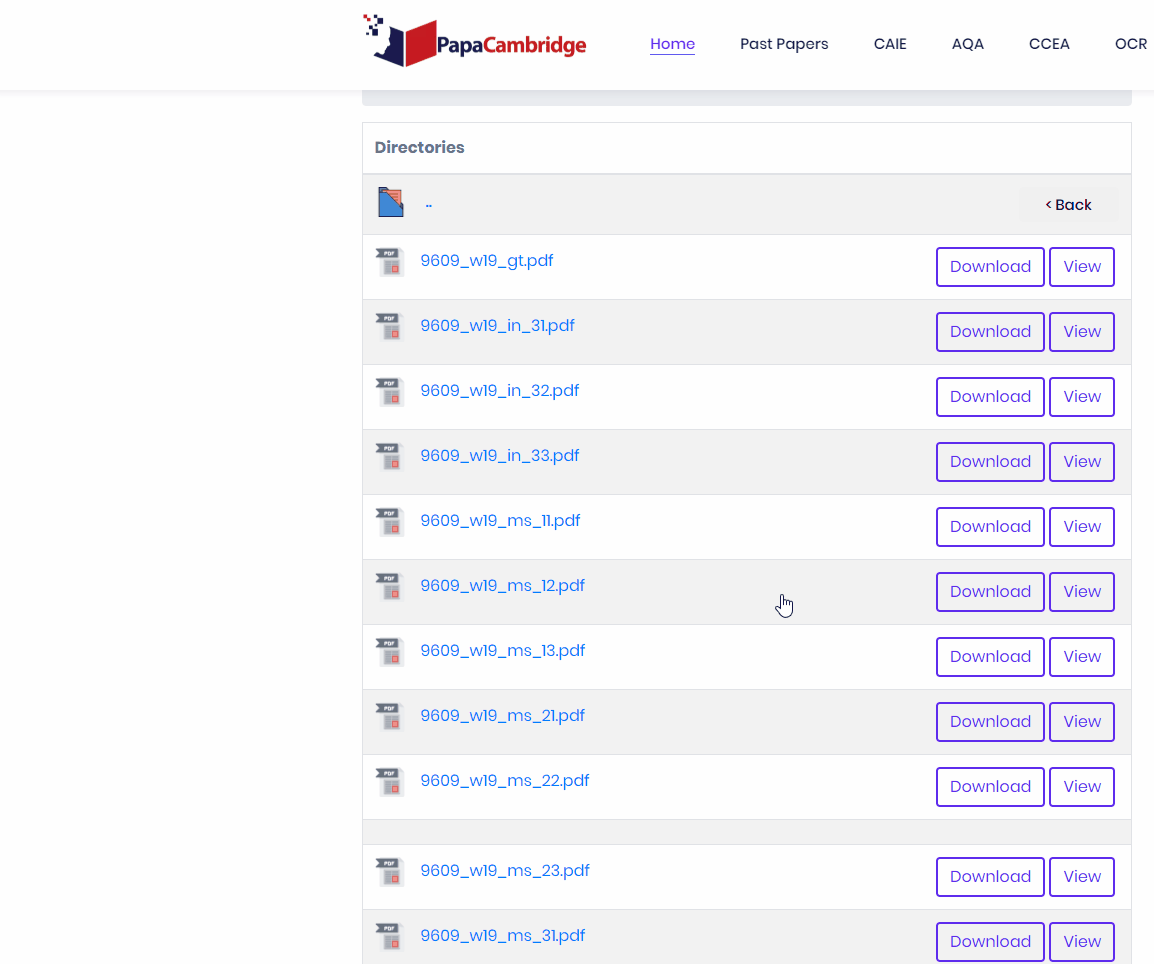Screen dimensions: 1154x964
Task: Download the 9609_w19_gt.pdf file
Action: (x=990, y=266)
